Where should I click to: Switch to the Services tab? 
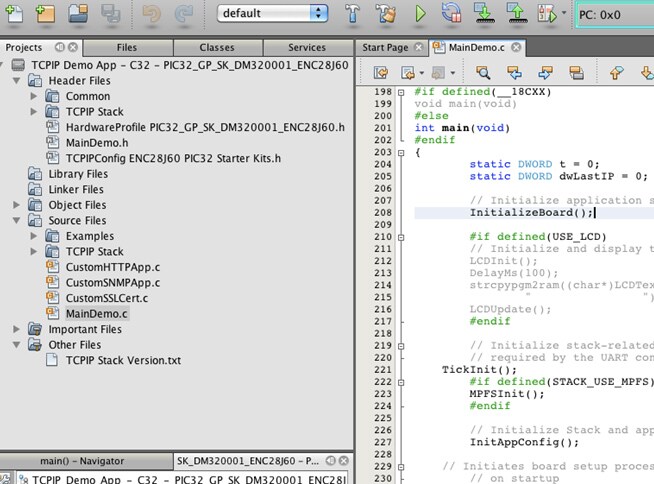coord(307,48)
